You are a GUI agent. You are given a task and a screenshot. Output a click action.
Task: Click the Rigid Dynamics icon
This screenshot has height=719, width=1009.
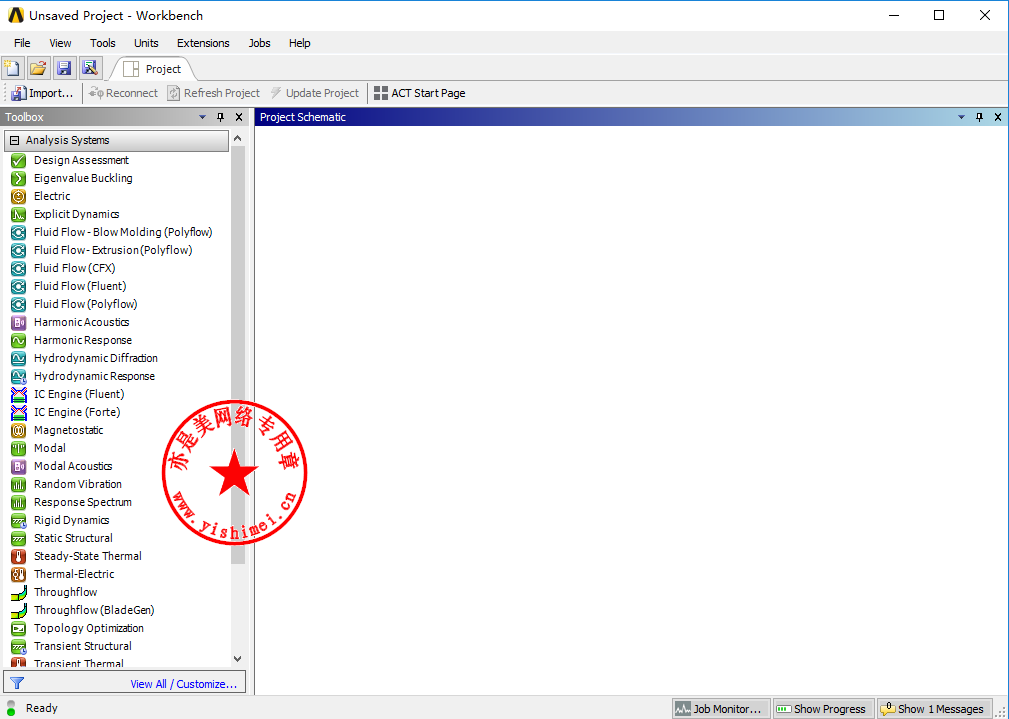tap(19, 521)
